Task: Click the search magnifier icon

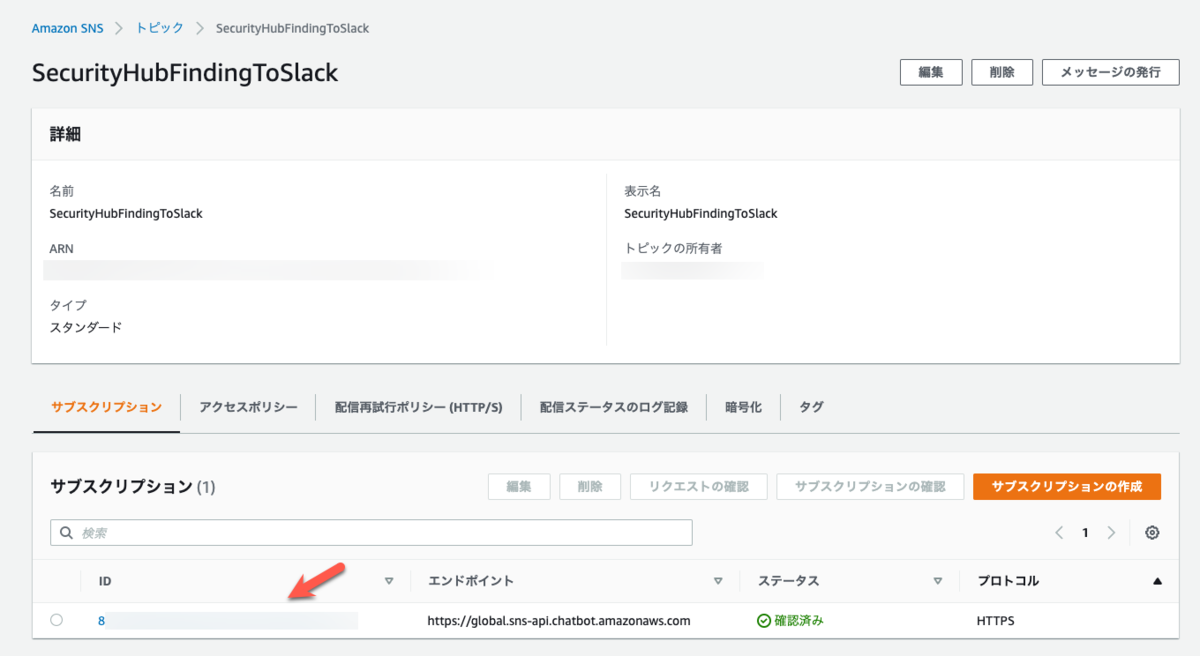Action: [67, 533]
